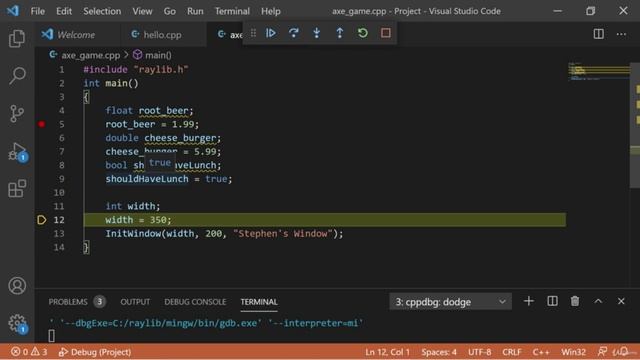Click axe_game.cpp breadcrumb
The width and height of the screenshot is (640, 360).
coord(84,55)
